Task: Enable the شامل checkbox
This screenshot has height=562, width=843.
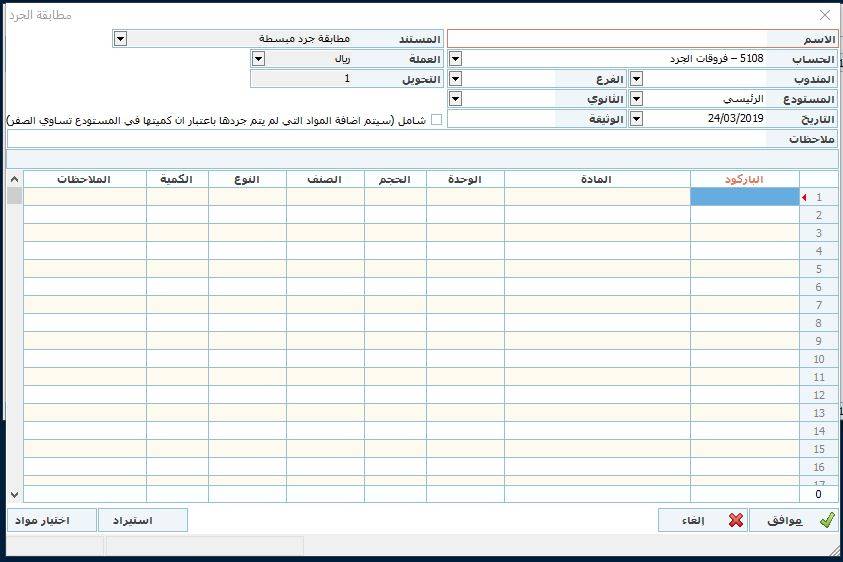Action: click(x=437, y=119)
